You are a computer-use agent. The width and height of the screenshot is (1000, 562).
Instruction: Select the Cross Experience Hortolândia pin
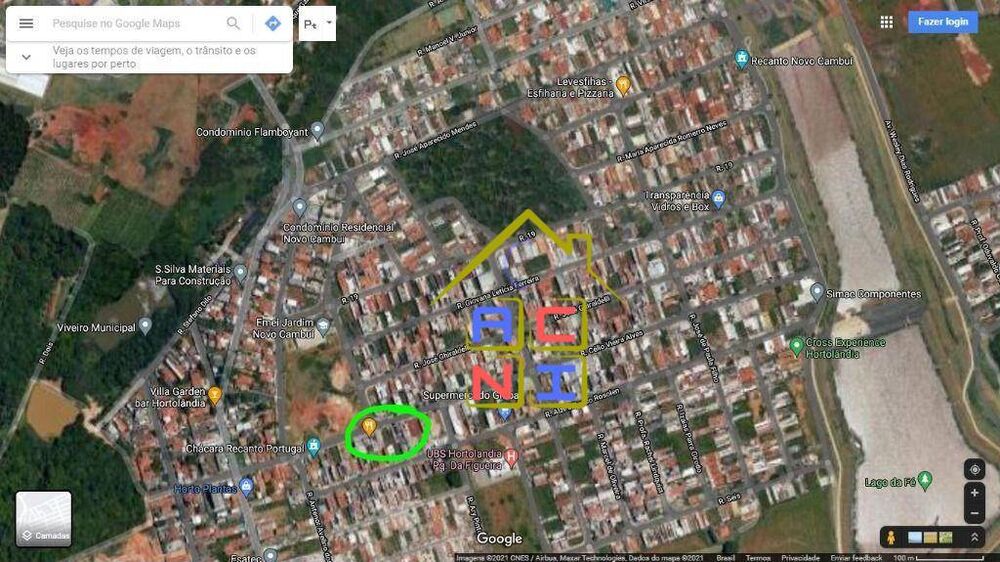[796, 346]
